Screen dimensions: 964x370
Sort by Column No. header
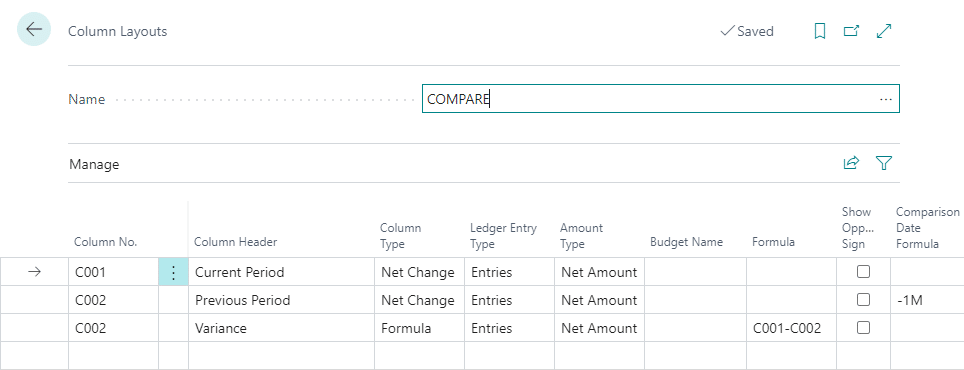[x=106, y=242]
